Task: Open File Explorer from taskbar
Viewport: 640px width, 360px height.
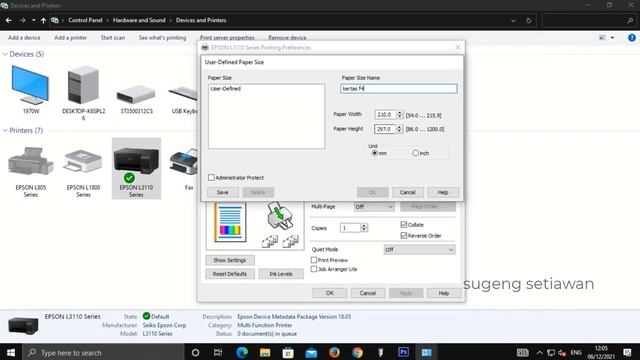Action: pos(265,352)
